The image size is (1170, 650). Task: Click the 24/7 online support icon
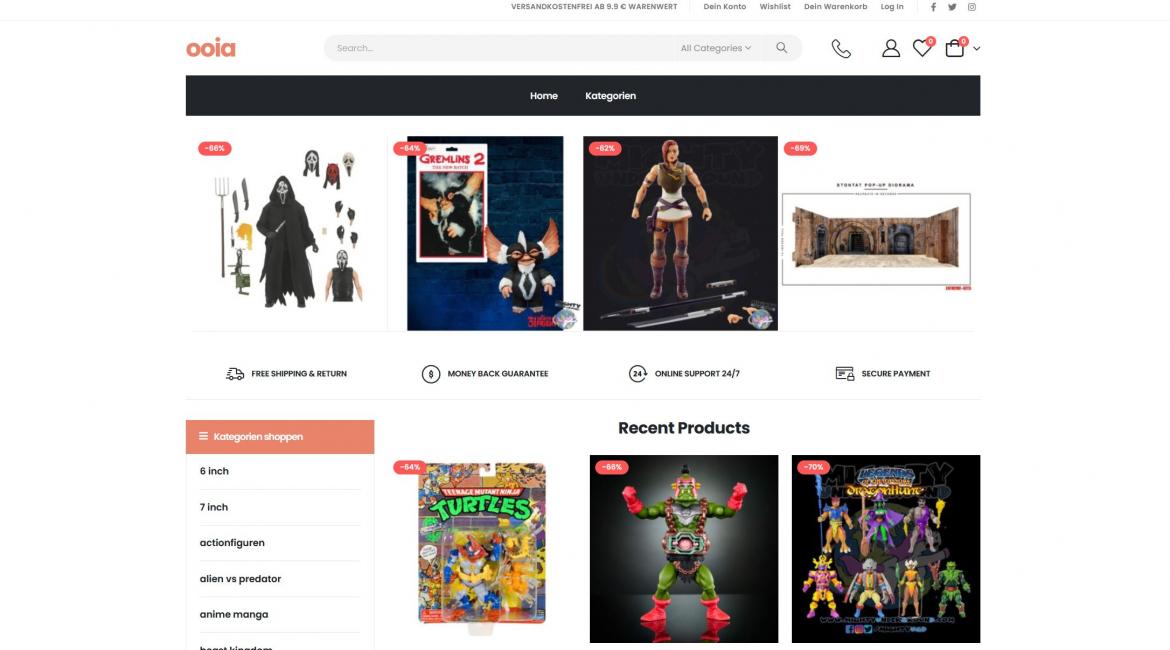coord(637,374)
